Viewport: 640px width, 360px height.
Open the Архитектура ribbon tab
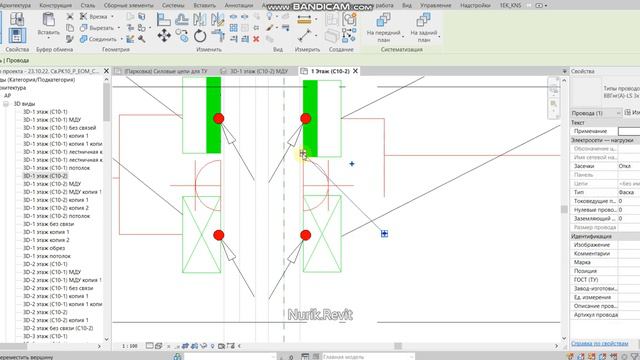[x=15, y=5]
